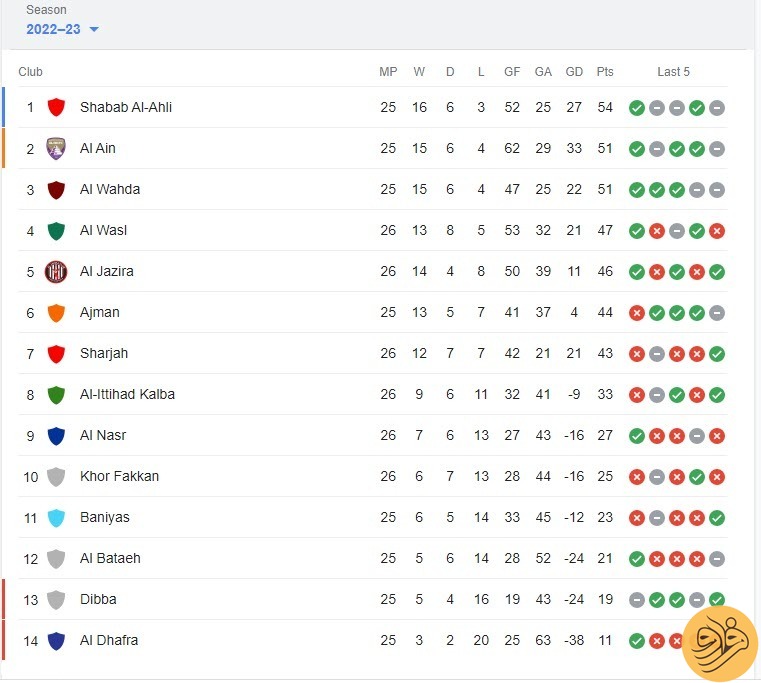Click the GD column header
This screenshot has height=683, width=761.
[574, 72]
